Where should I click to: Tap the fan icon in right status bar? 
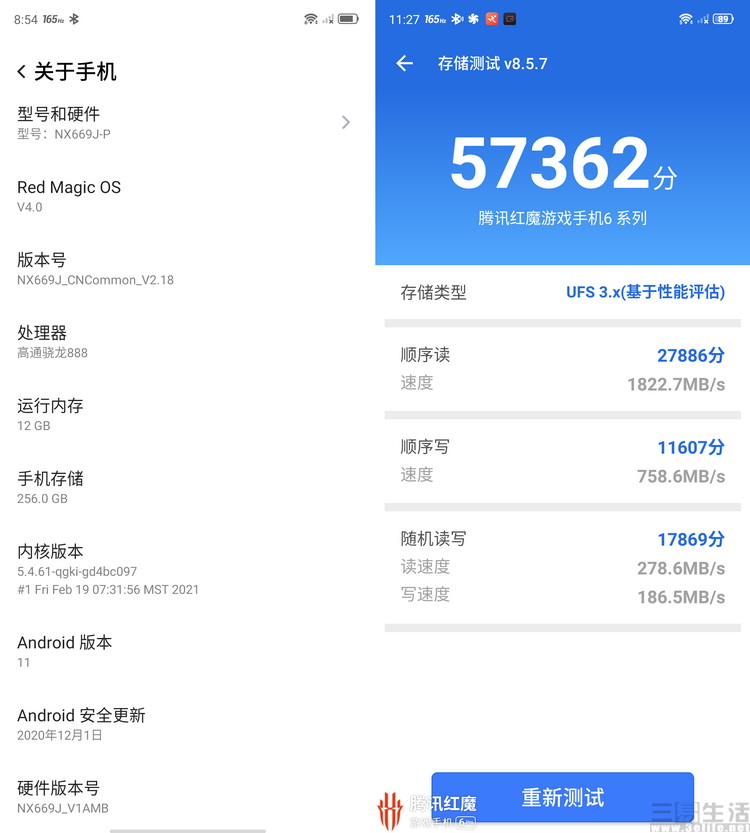click(x=473, y=19)
